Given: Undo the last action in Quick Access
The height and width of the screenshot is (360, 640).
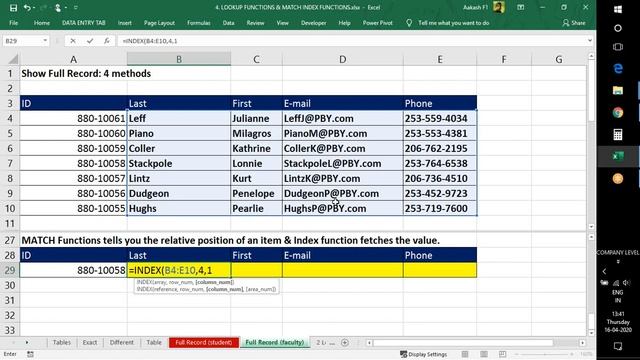Looking at the screenshot, I should (x=27, y=8).
